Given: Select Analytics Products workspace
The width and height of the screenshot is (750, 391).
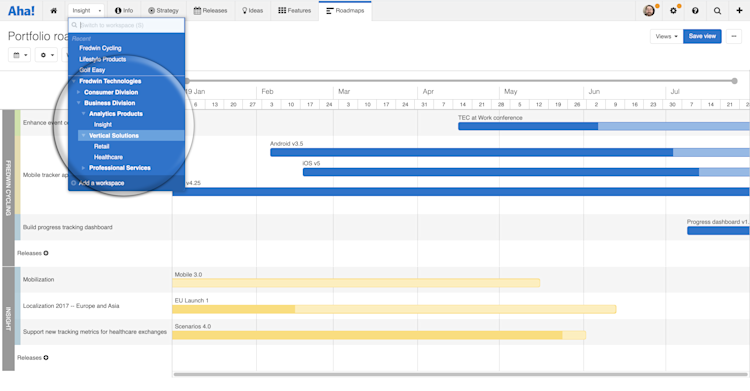Looking at the screenshot, I should pos(116,113).
